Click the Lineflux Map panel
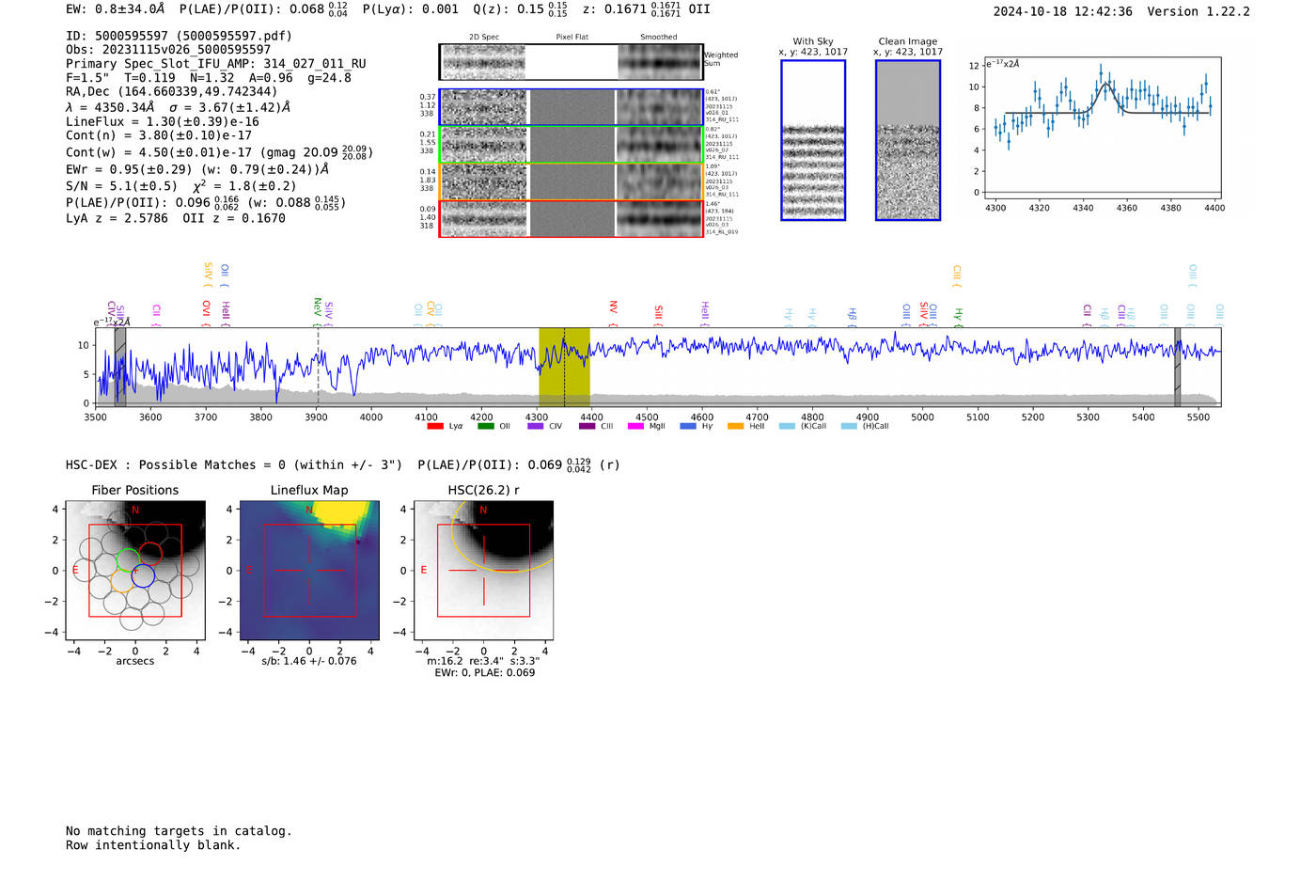 coord(309,571)
